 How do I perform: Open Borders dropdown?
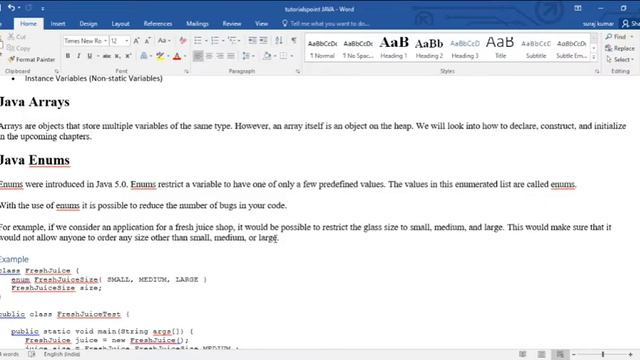(292, 56)
